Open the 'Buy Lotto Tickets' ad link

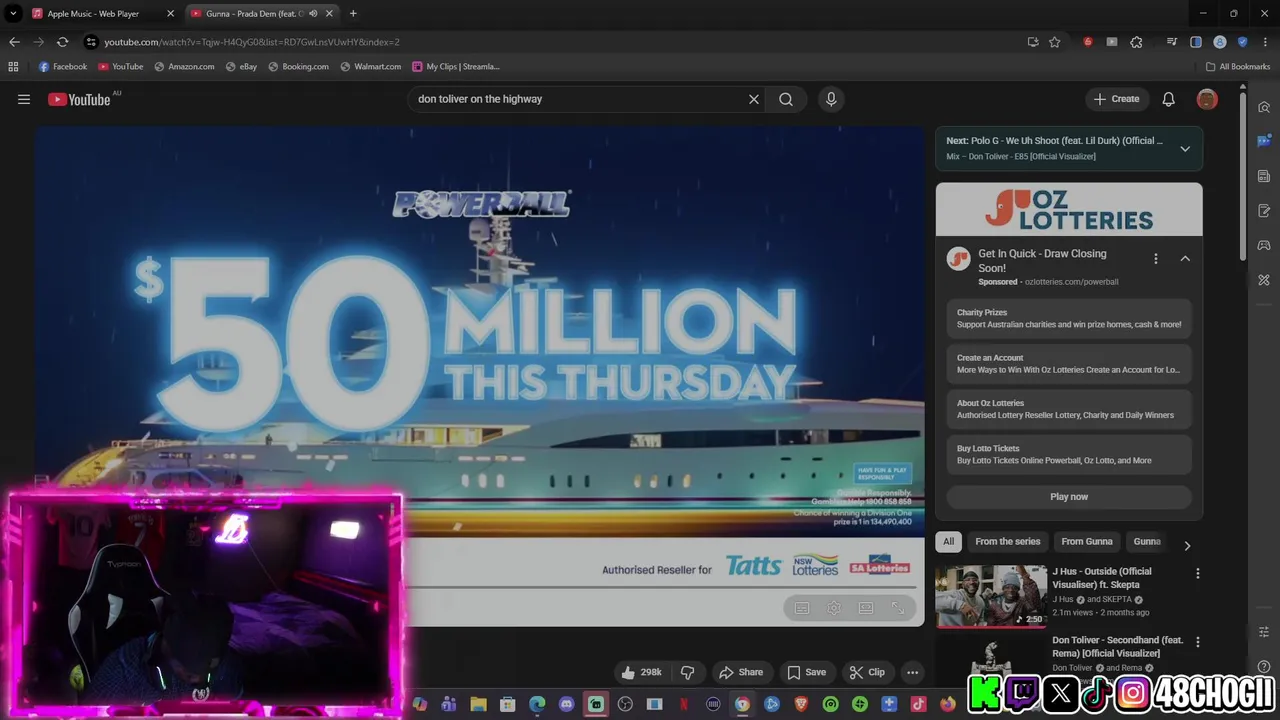pyautogui.click(x=1069, y=454)
